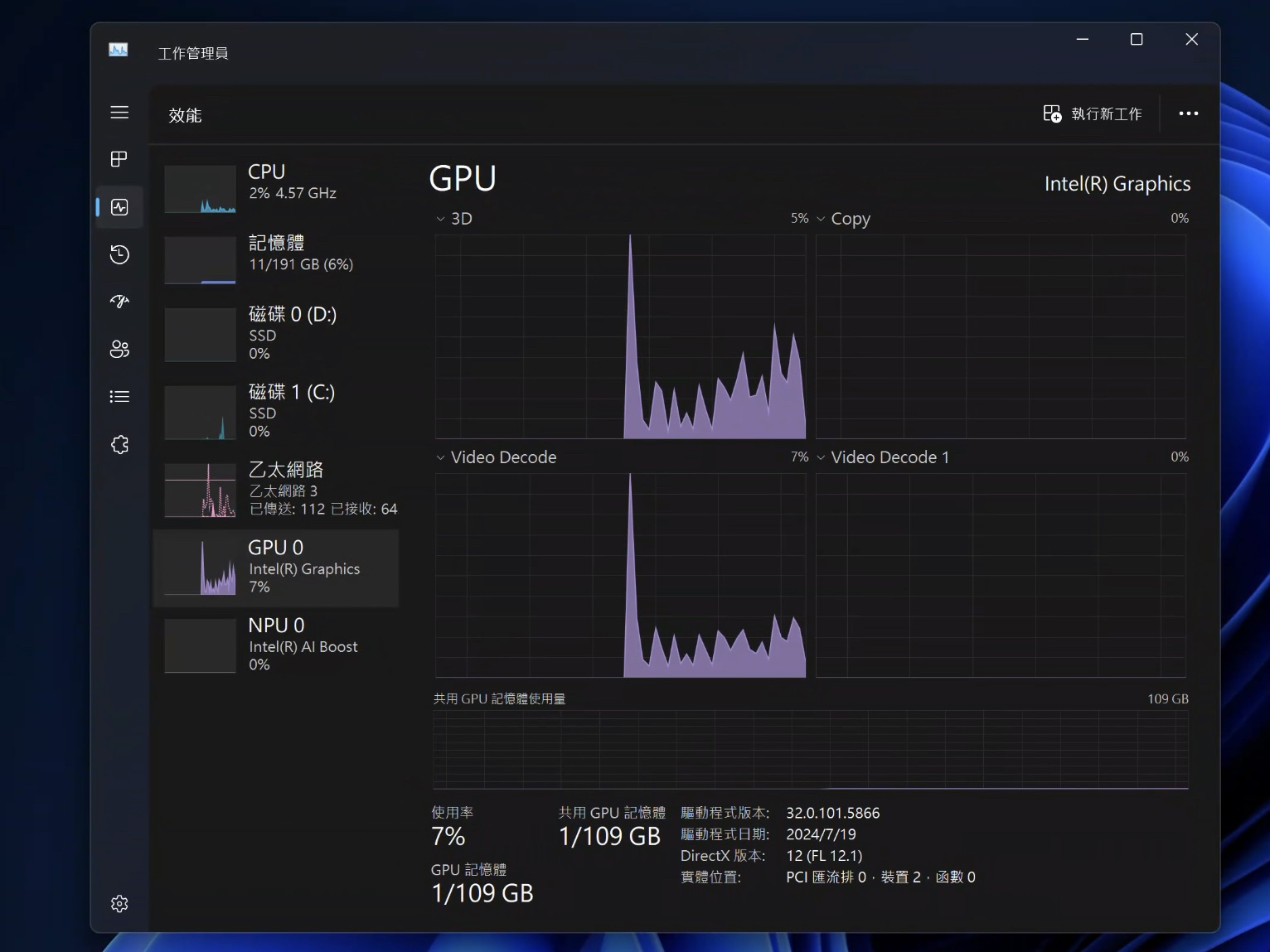Select the NPU 0 entry

click(x=276, y=645)
